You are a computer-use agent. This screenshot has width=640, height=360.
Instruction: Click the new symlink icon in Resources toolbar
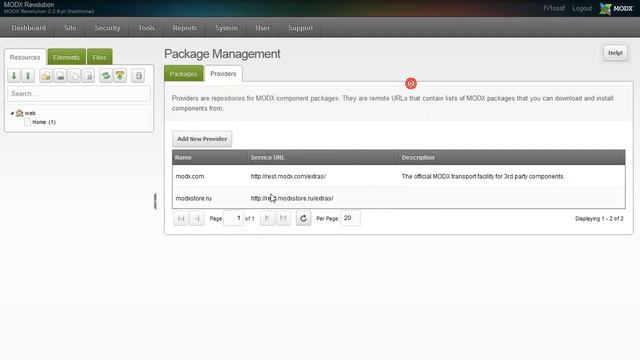point(74,76)
